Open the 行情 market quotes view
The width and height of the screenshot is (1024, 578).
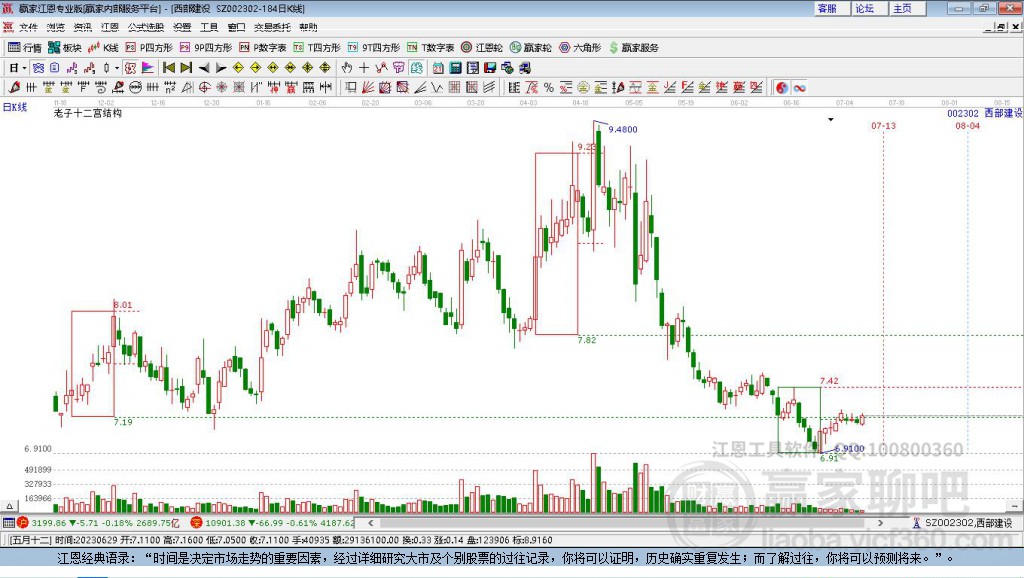coord(24,48)
